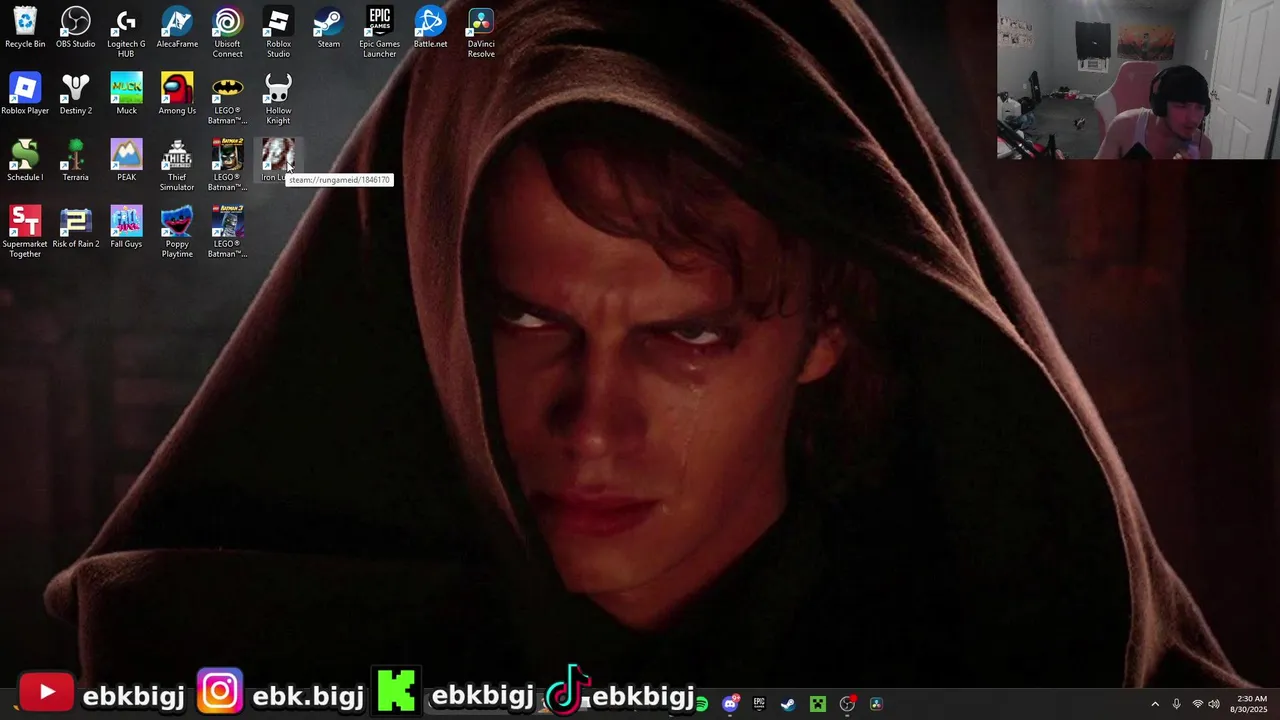
Task: Open Spotify from the taskbar
Action: point(702,704)
